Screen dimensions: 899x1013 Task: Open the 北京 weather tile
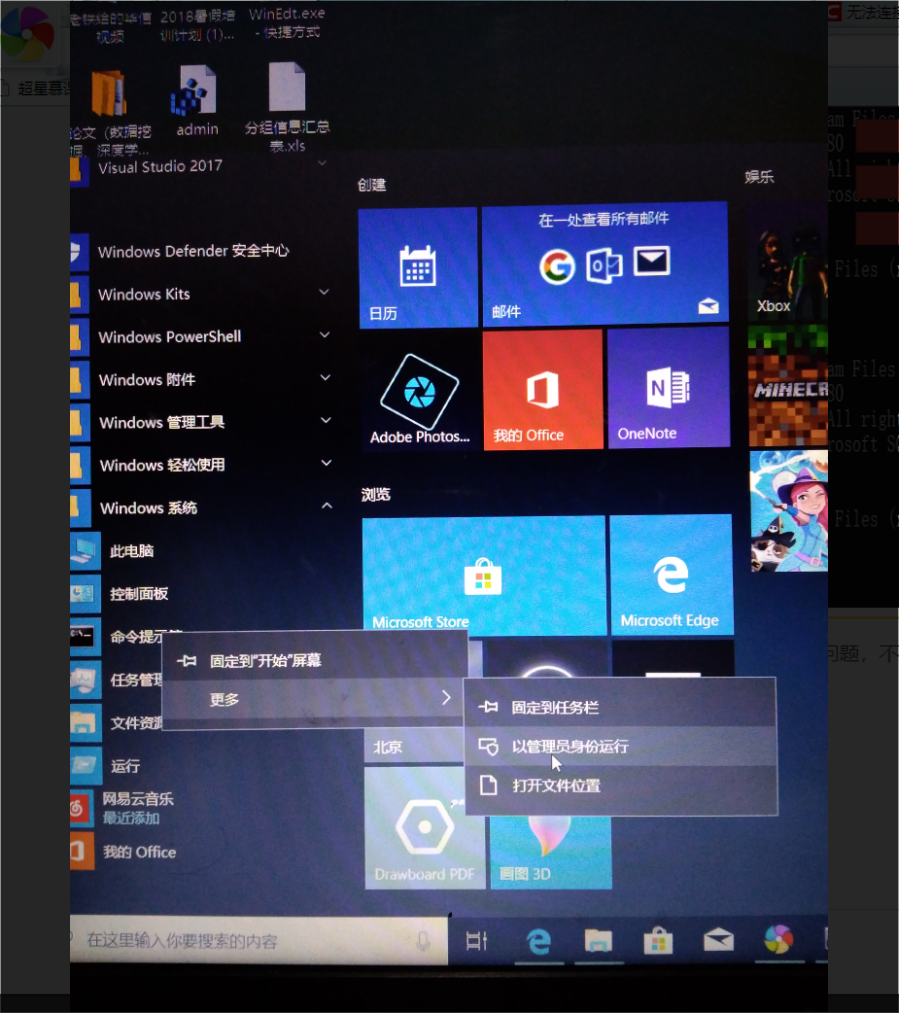[x=414, y=746]
